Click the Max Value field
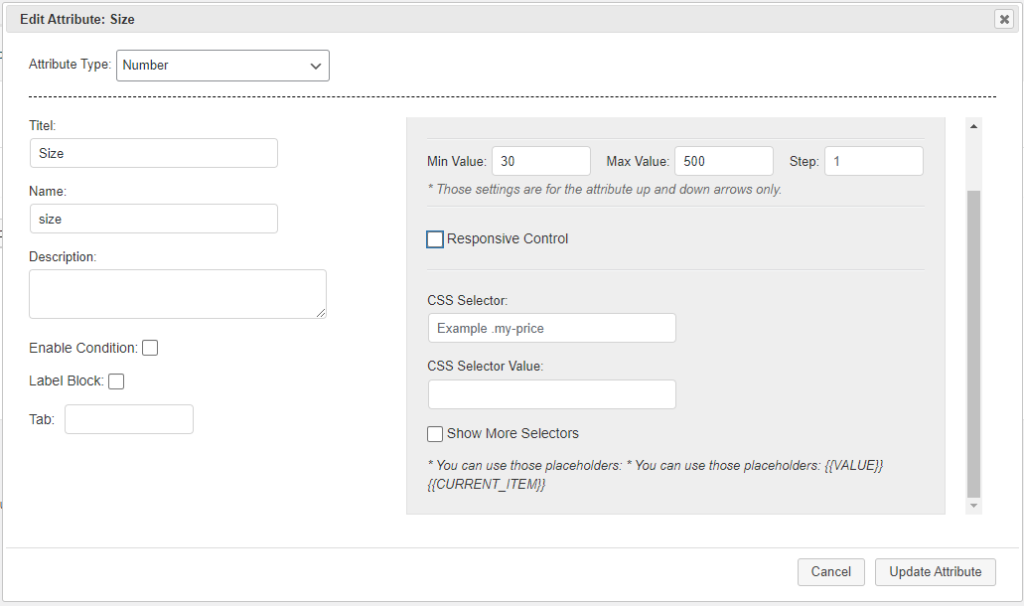1024x606 pixels. (724, 161)
